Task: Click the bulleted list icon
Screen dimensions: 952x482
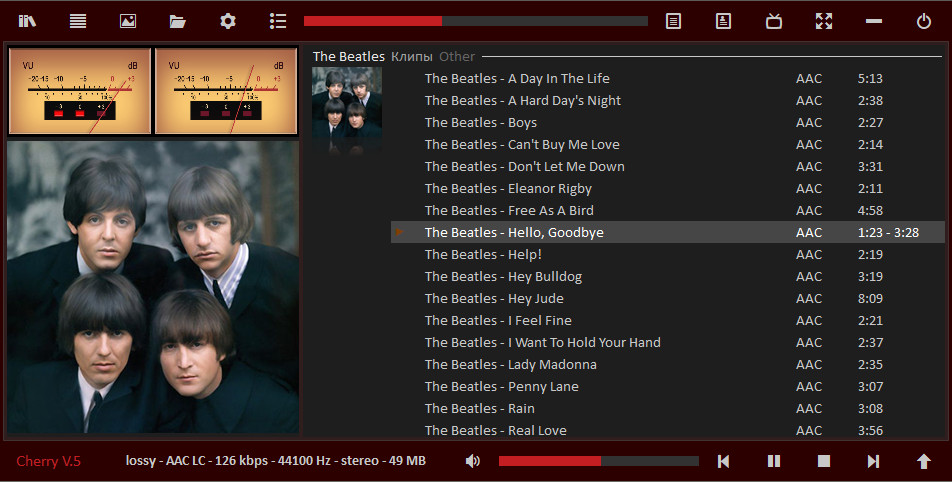Action: pos(278,21)
